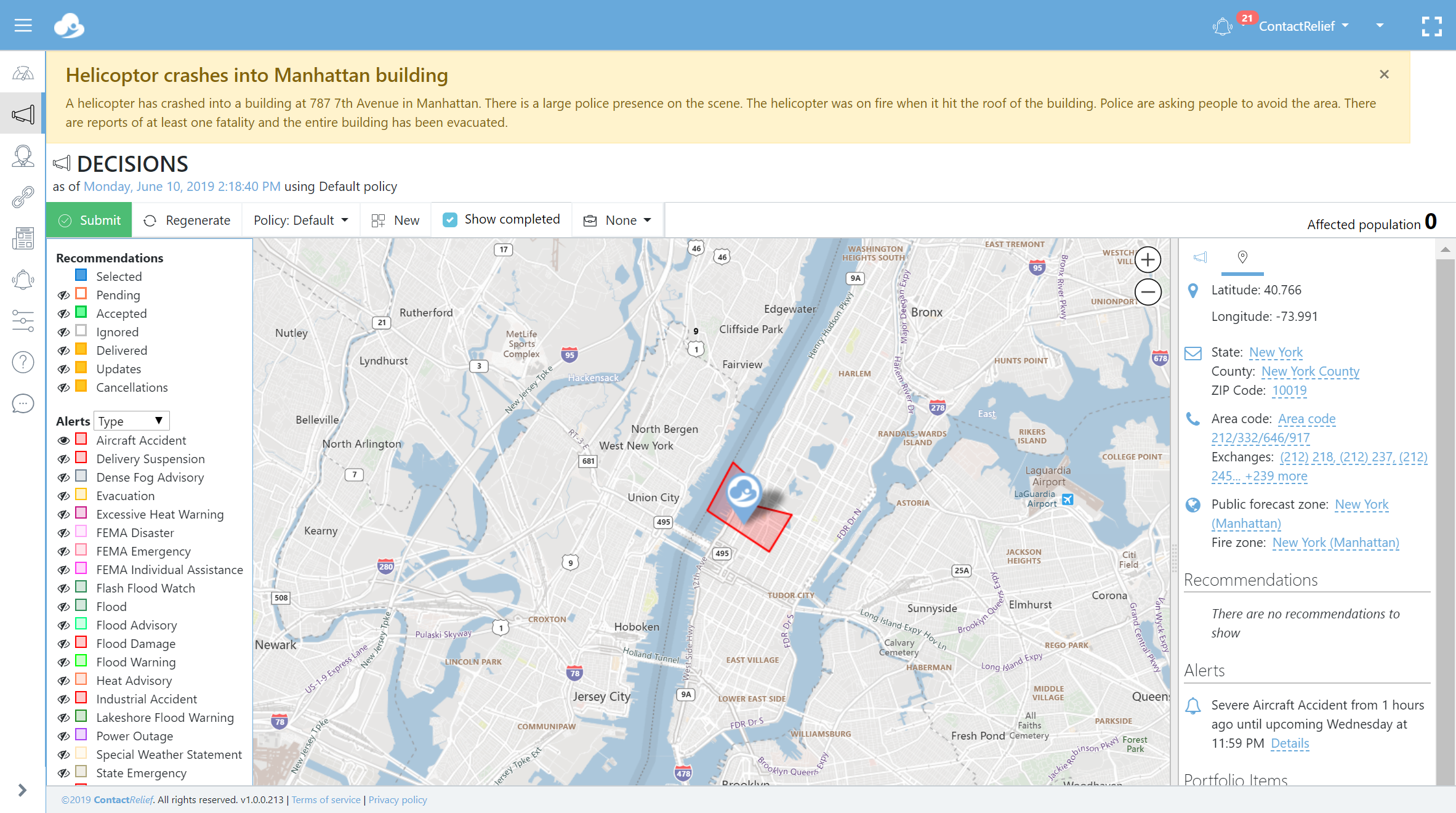The width and height of the screenshot is (1456, 813).
Task: Open the chat bubble sidebar icon
Action: (23, 403)
